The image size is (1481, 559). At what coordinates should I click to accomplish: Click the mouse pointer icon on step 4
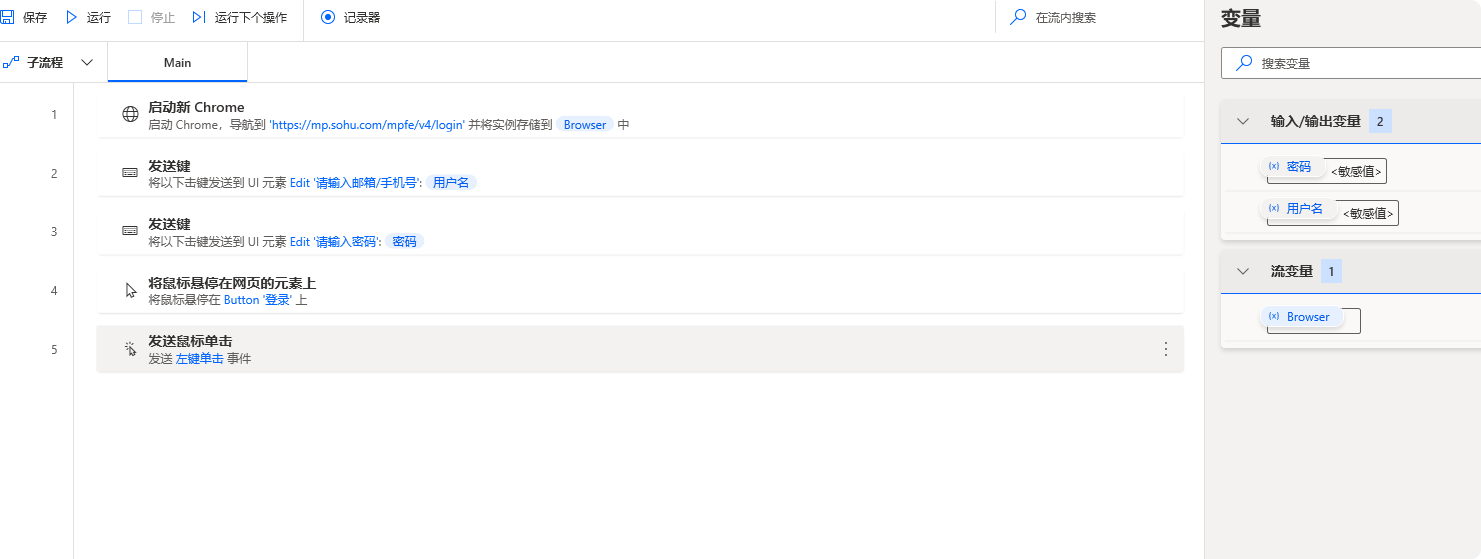pos(130,290)
